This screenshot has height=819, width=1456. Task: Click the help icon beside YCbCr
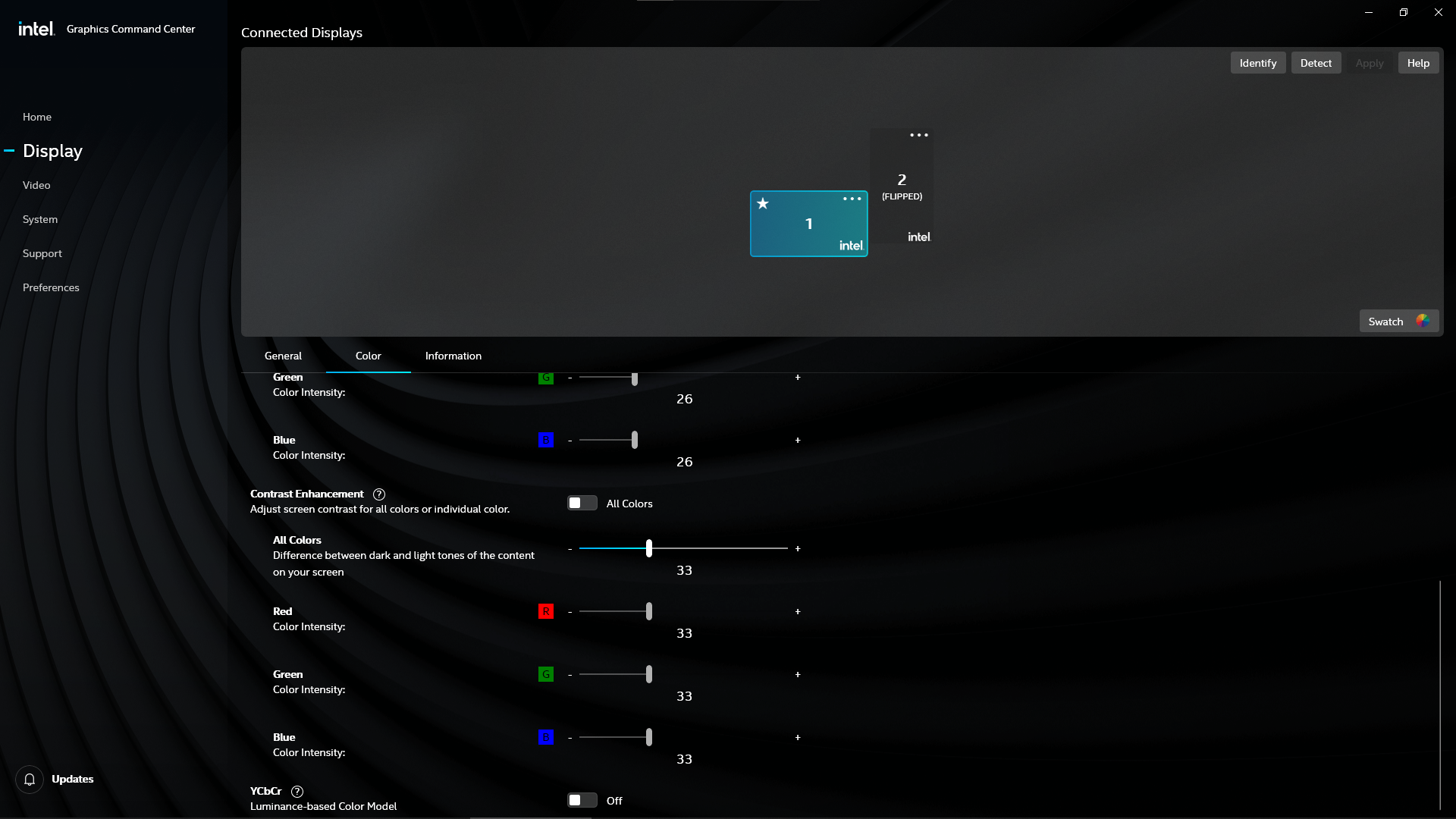coord(297,792)
